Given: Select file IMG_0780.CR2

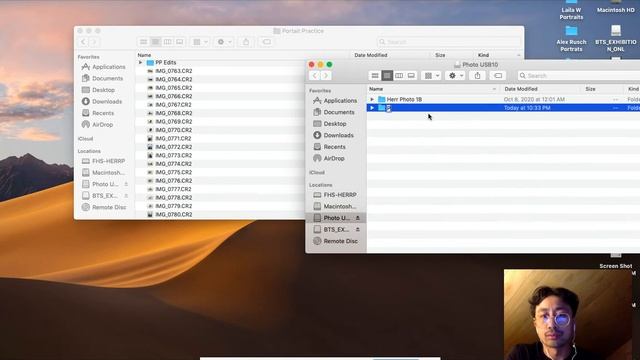Looking at the screenshot, I should point(173,214).
